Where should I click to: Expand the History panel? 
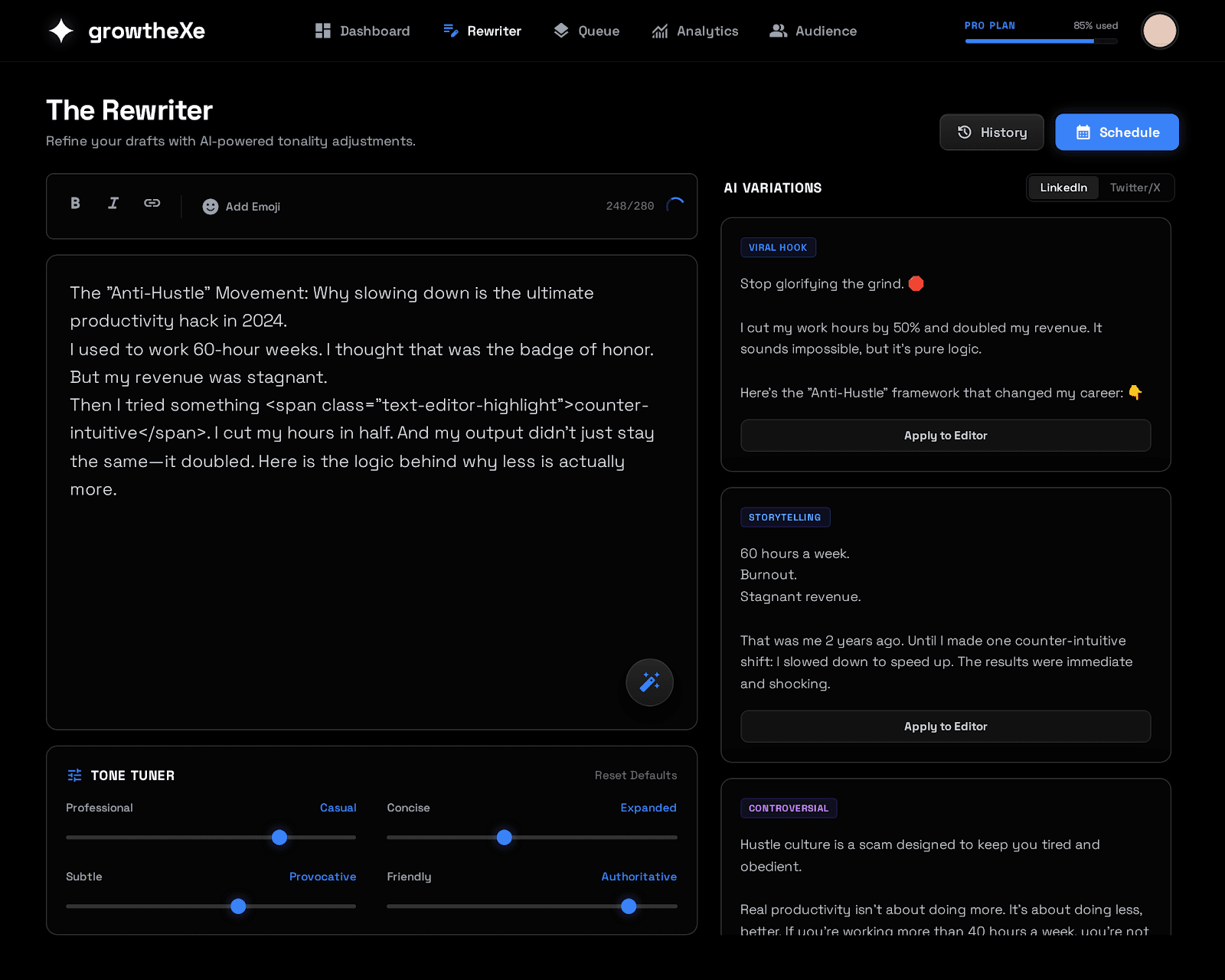pos(991,132)
